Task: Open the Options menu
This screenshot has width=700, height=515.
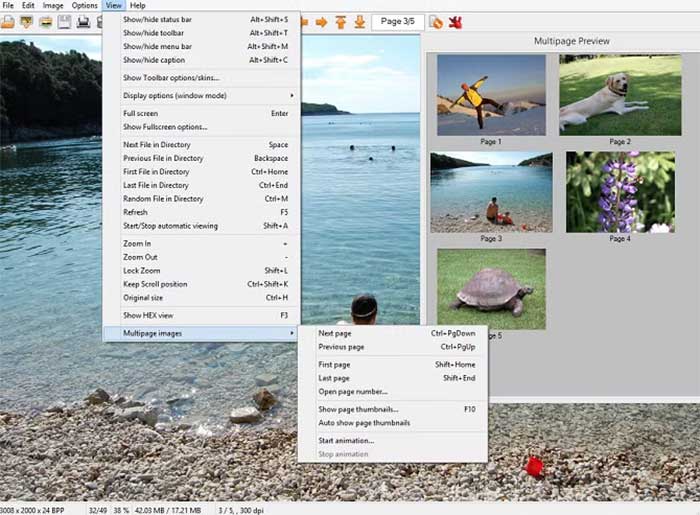Action: tap(84, 6)
